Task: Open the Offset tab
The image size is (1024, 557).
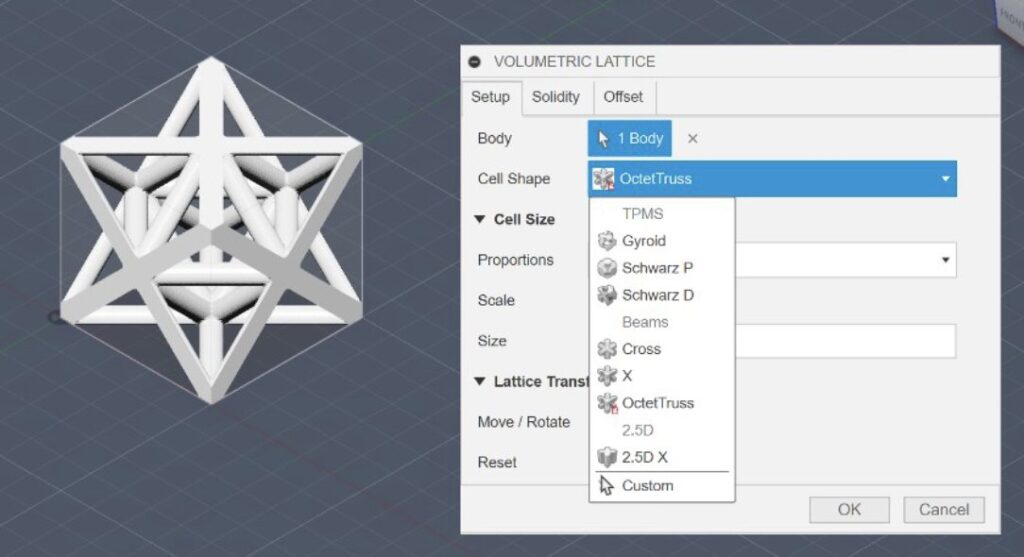Action: [623, 97]
